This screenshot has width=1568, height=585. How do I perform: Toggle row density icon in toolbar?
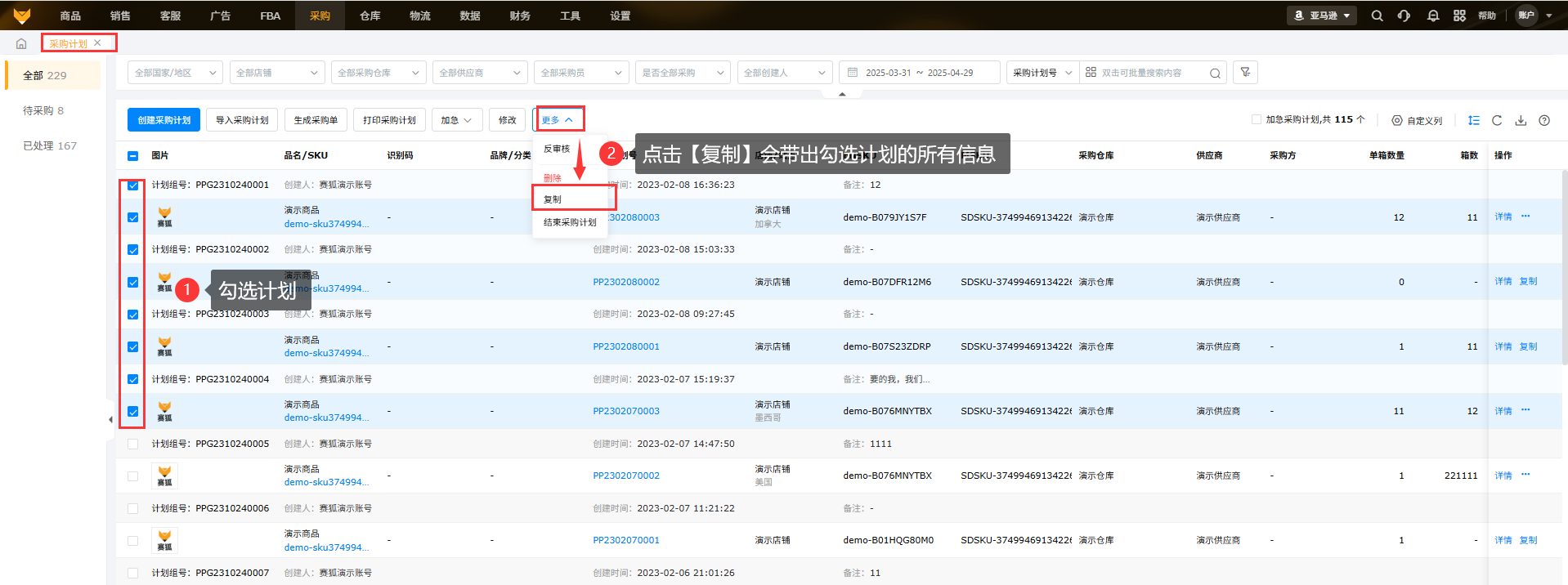(x=1474, y=120)
